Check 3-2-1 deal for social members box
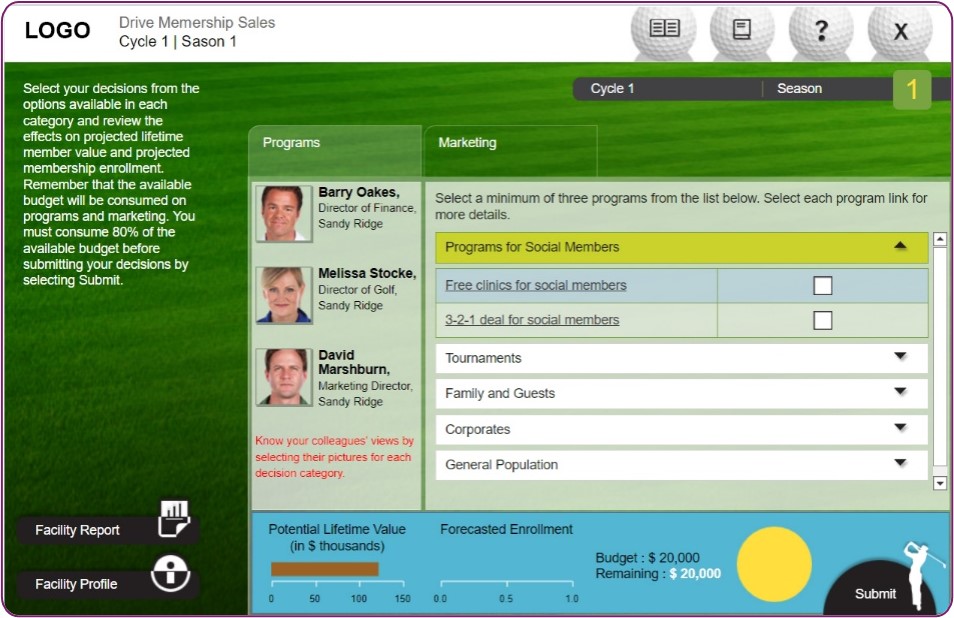Viewport: 954px width, 618px height. [x=823, y=320]
